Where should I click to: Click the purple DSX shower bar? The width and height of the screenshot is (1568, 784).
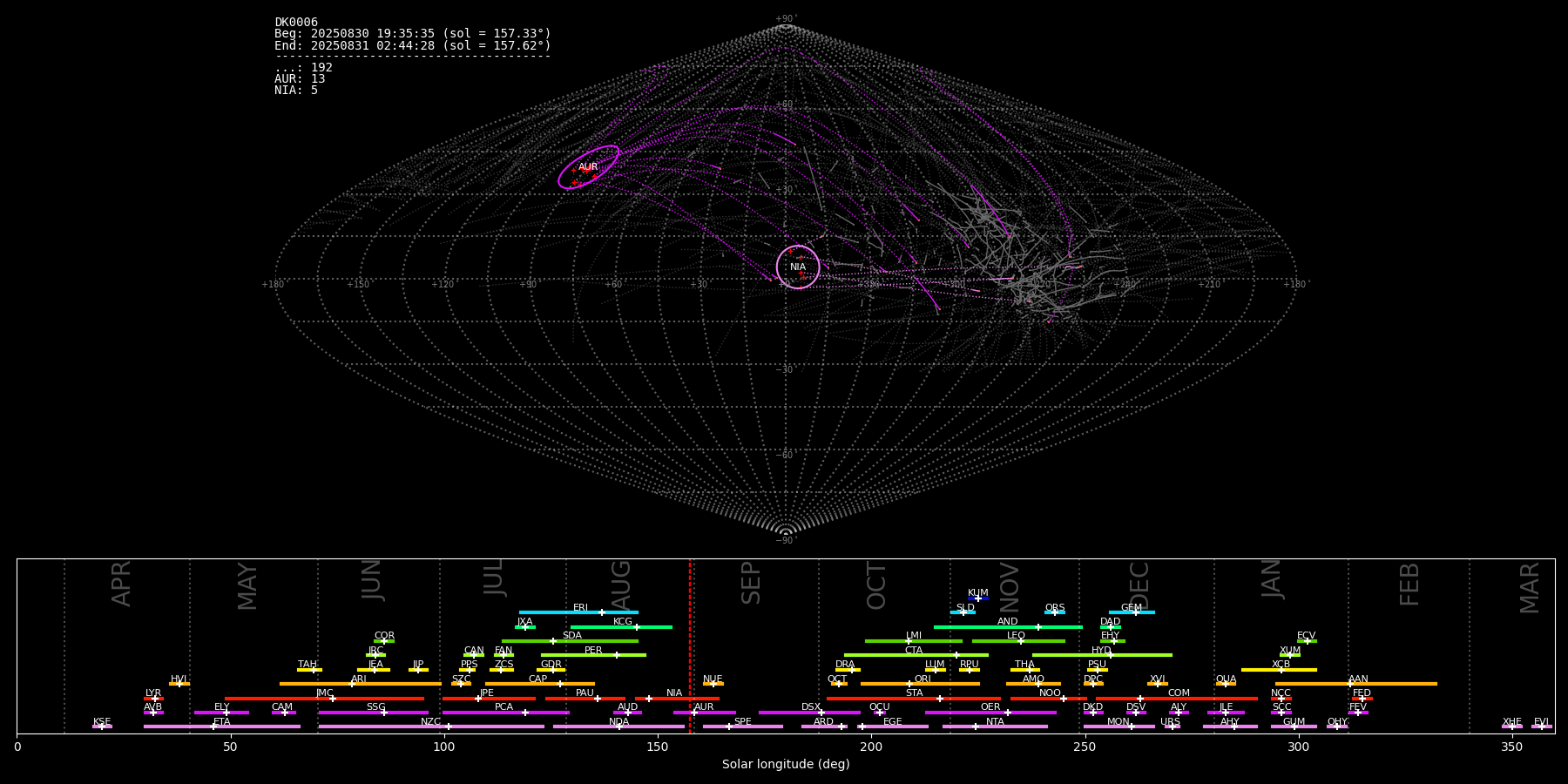[809, 713]
